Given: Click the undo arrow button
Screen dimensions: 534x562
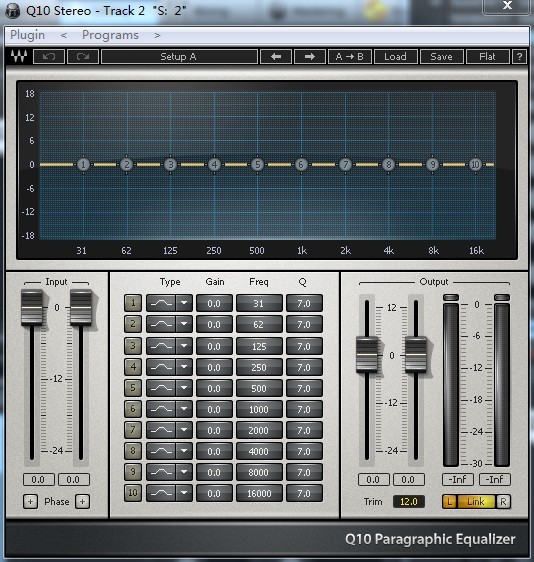Looking at the screenshot, I should [x=49, y=57].
